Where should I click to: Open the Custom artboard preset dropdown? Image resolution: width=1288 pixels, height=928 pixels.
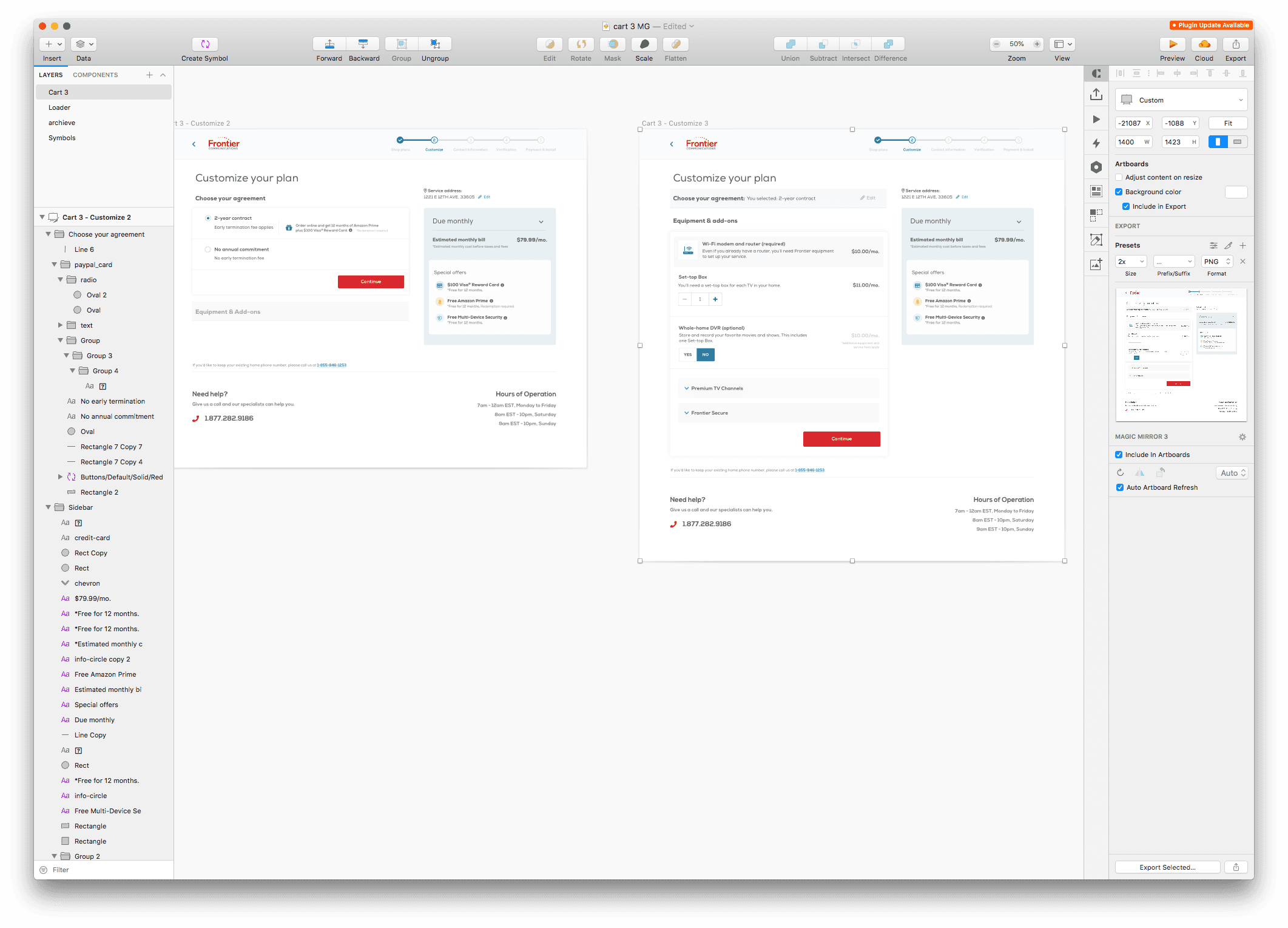pyautogui.click(x=1181, y=100)
